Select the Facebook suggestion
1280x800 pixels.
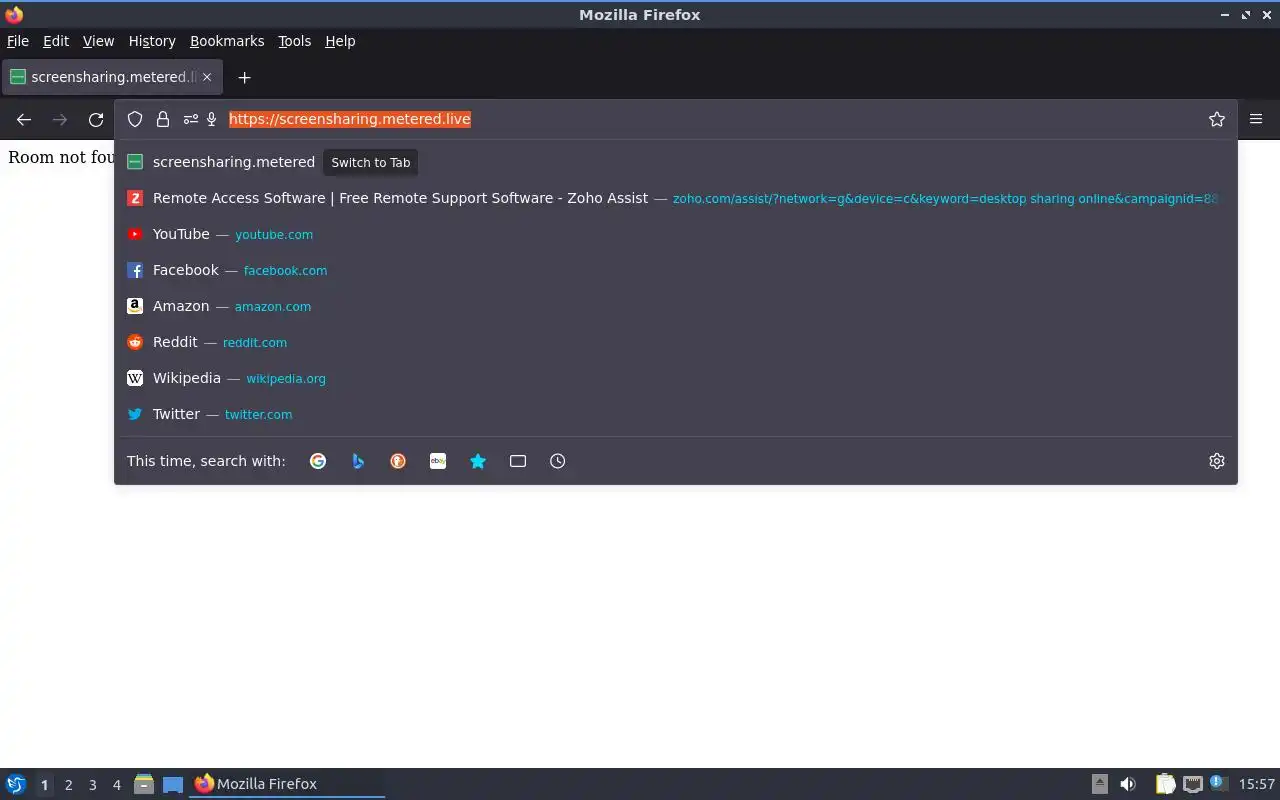pos(676,270)
